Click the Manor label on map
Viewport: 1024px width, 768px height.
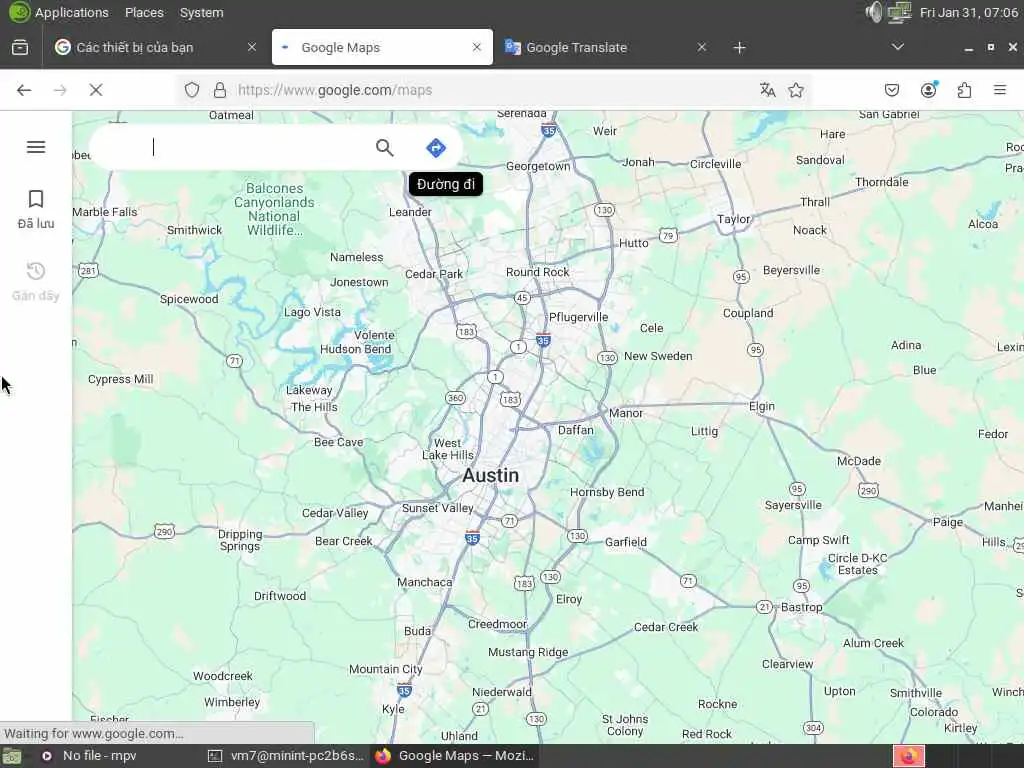(626, 413)
